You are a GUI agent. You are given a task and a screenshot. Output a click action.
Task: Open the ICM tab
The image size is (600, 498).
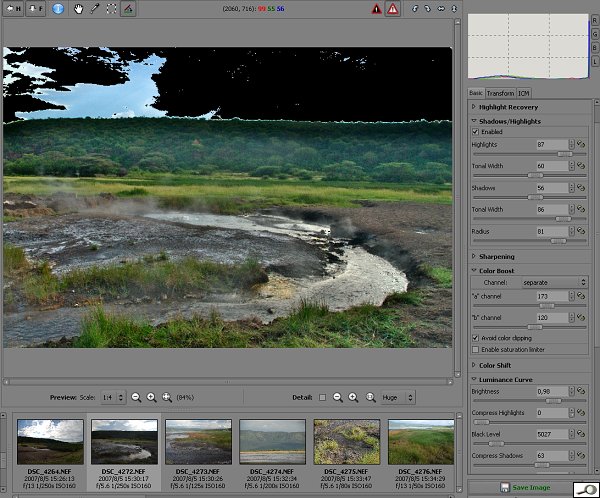click(x=524, y=93)
